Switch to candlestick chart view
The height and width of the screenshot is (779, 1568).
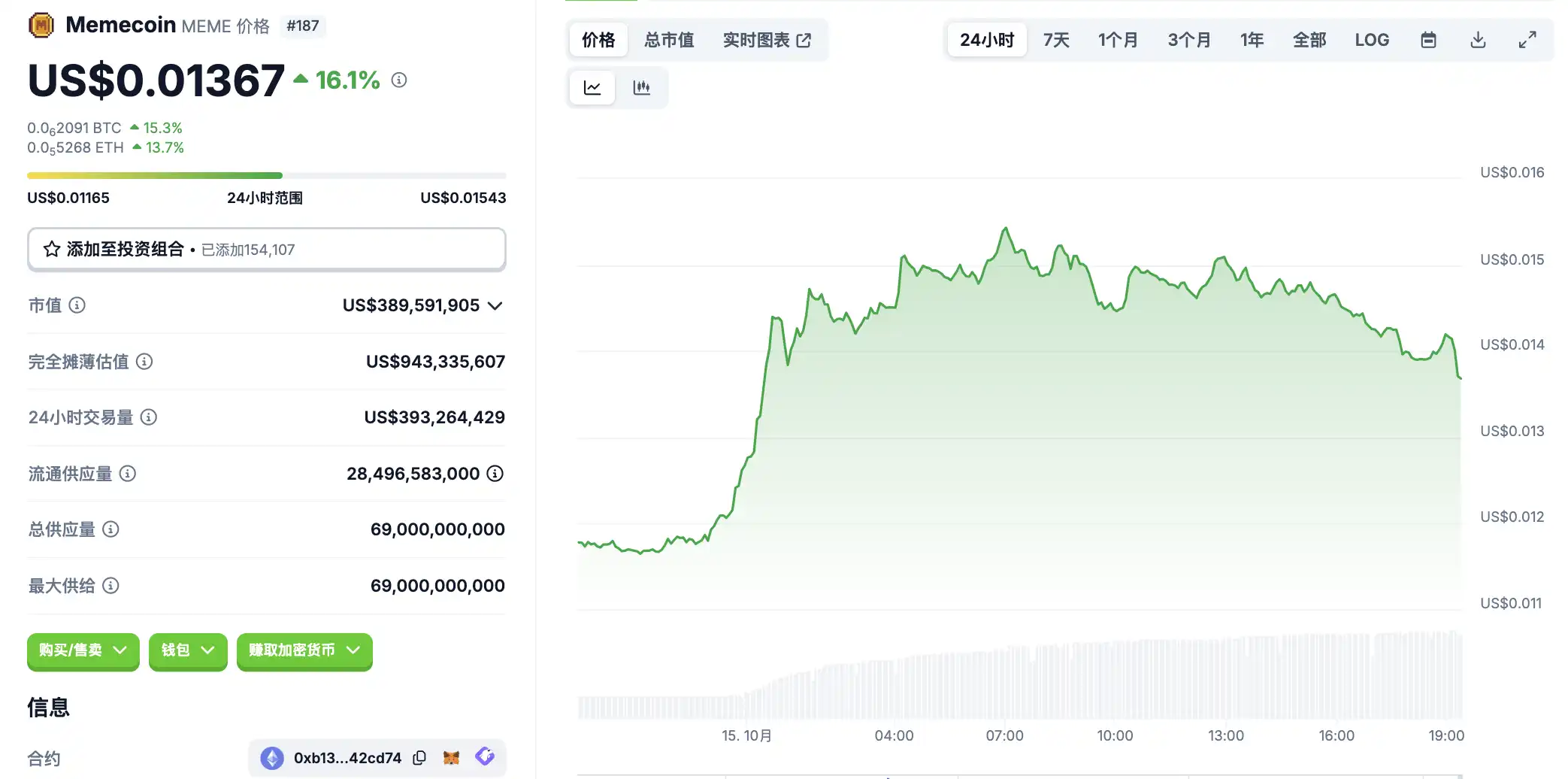641,88
